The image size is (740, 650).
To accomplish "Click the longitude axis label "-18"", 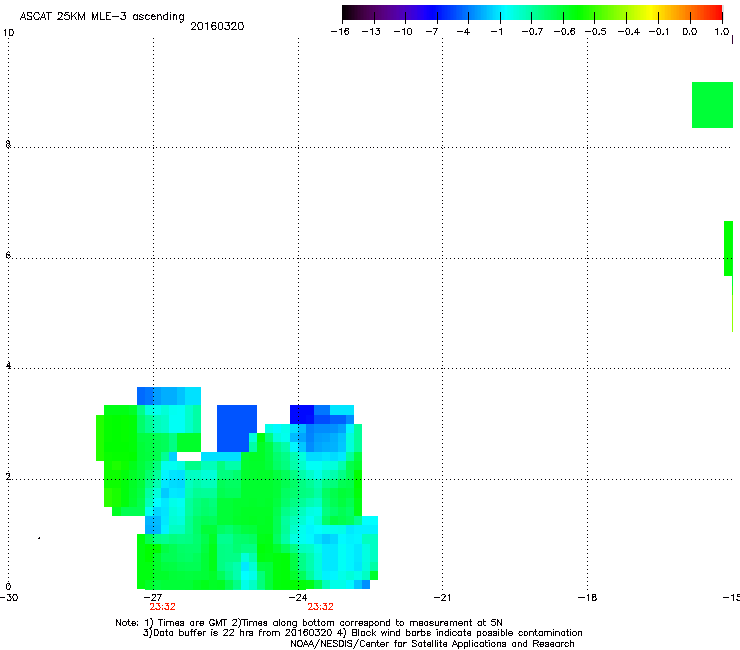I will coord(587,598).
